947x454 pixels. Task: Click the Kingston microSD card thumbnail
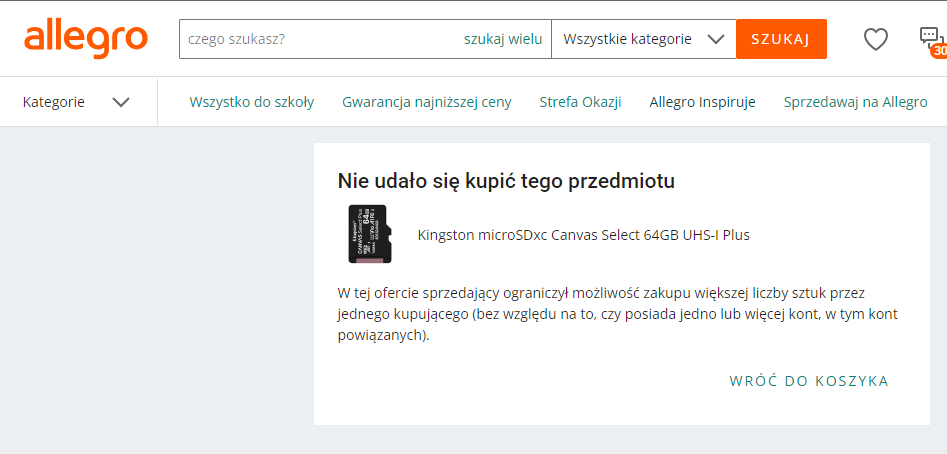[370, 234]
